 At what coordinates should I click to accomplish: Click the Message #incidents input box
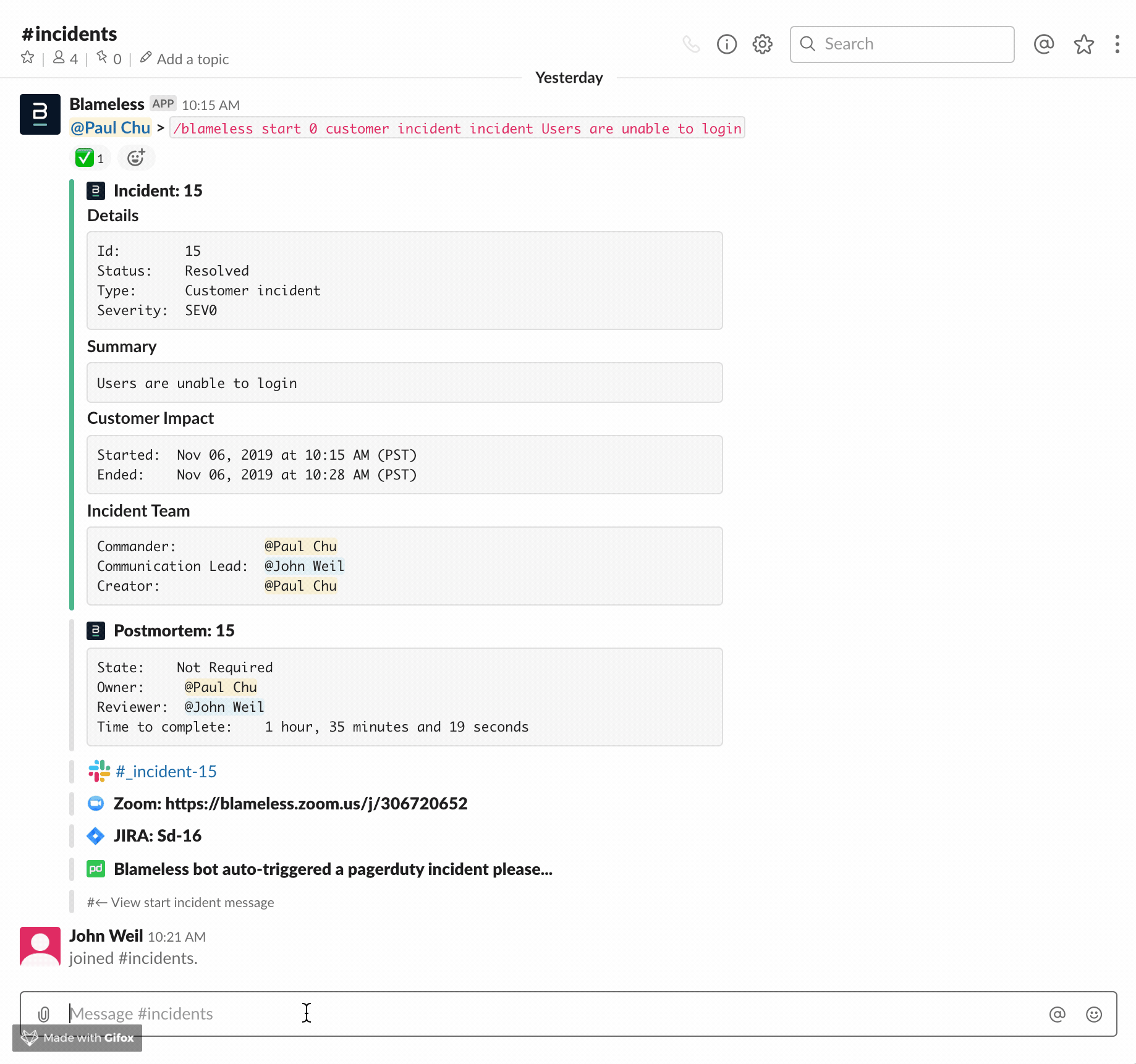point(568,1014)
